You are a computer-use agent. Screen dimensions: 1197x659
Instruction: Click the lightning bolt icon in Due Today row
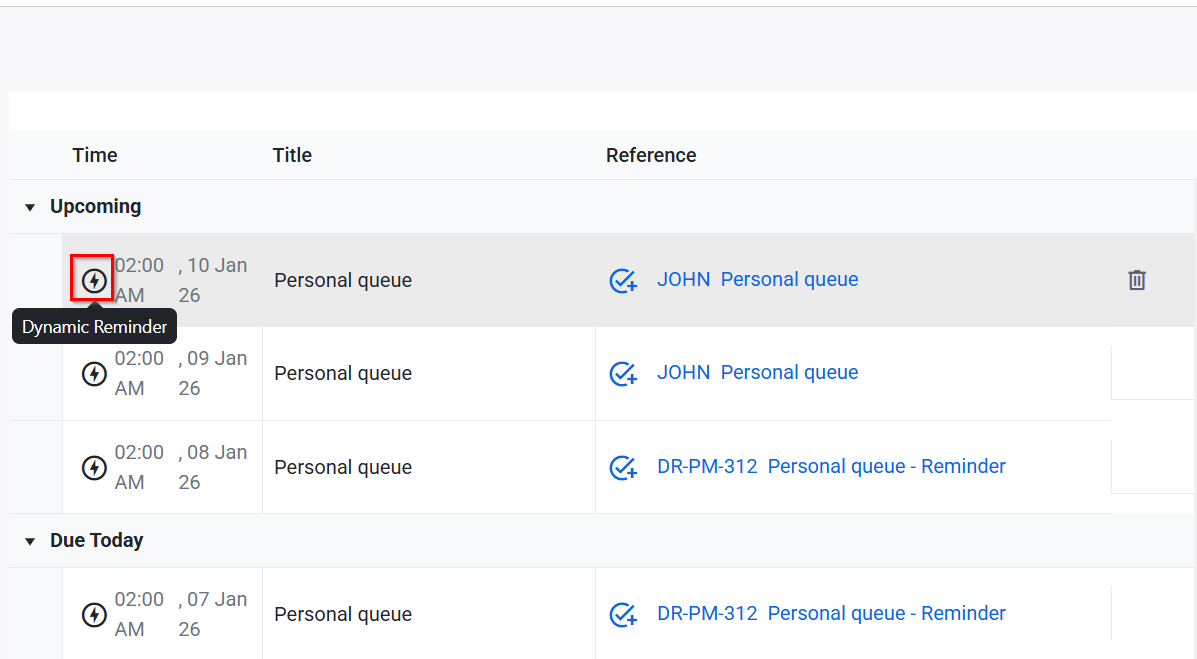94,614
